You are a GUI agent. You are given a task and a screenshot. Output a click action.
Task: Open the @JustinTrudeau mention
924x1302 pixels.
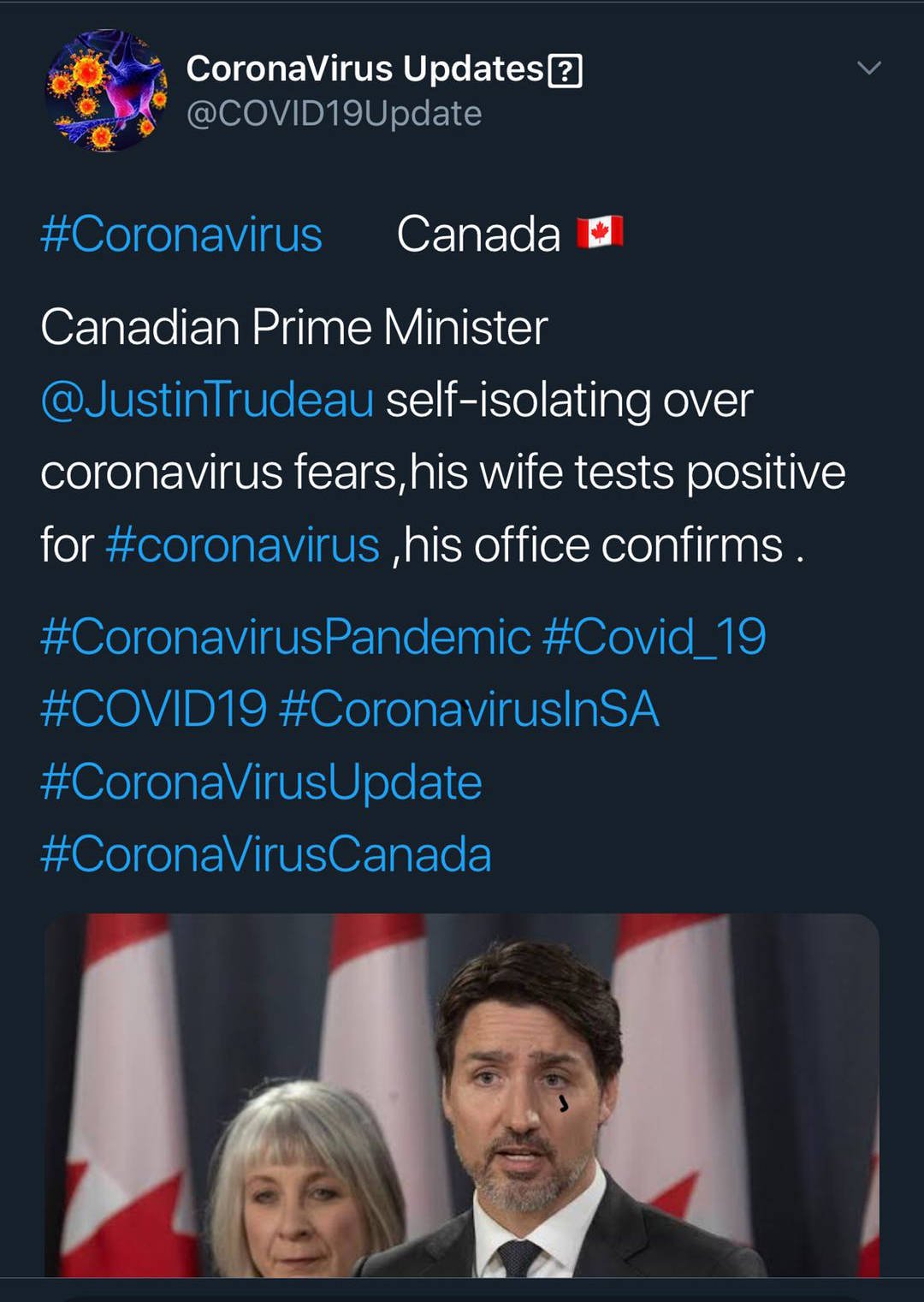pos(208,400)
